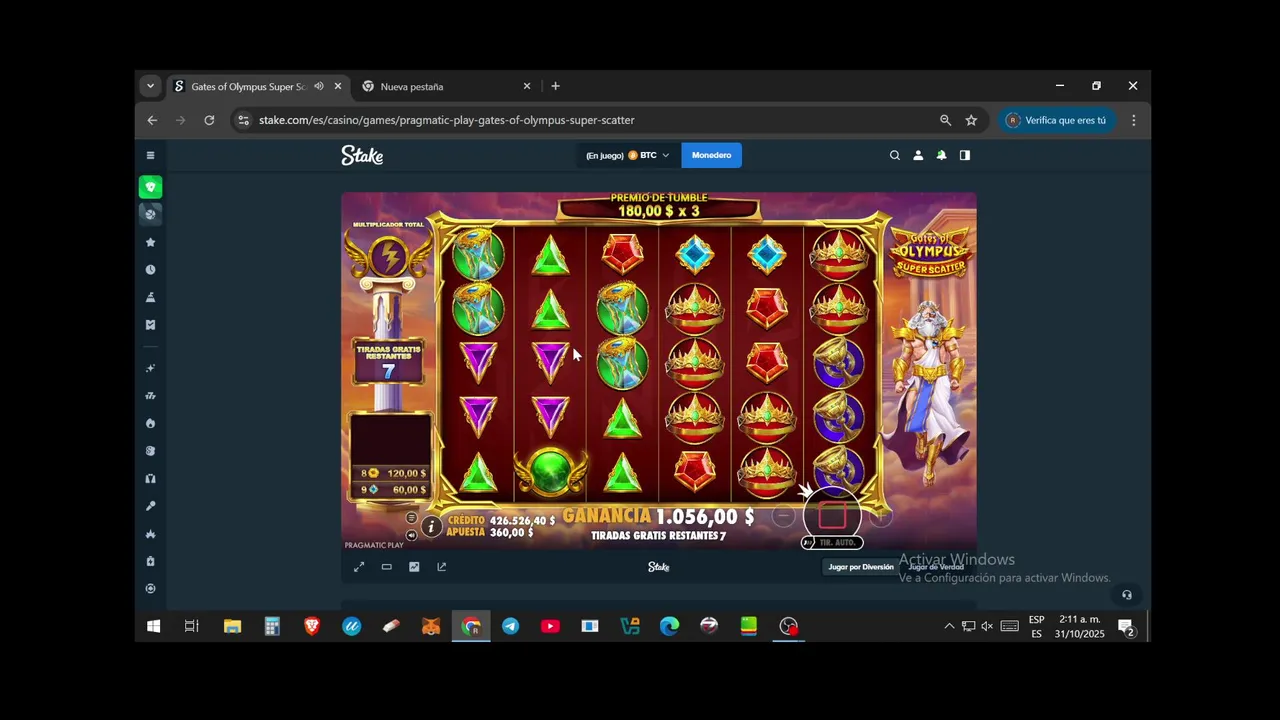Go back to the previous page

pyautogui.click(x=152, y=120)
